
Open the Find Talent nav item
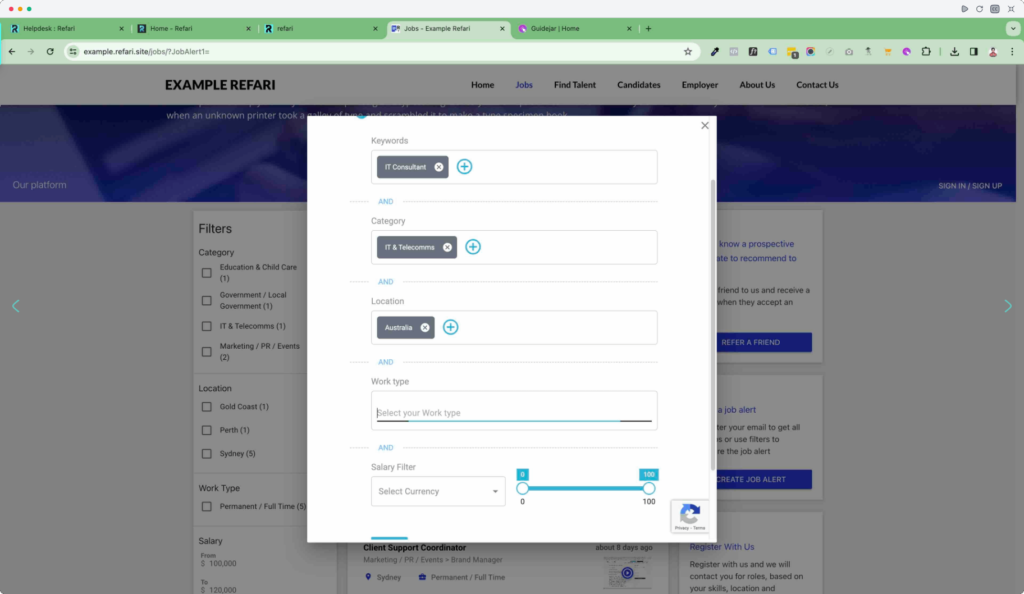[575, 85]
